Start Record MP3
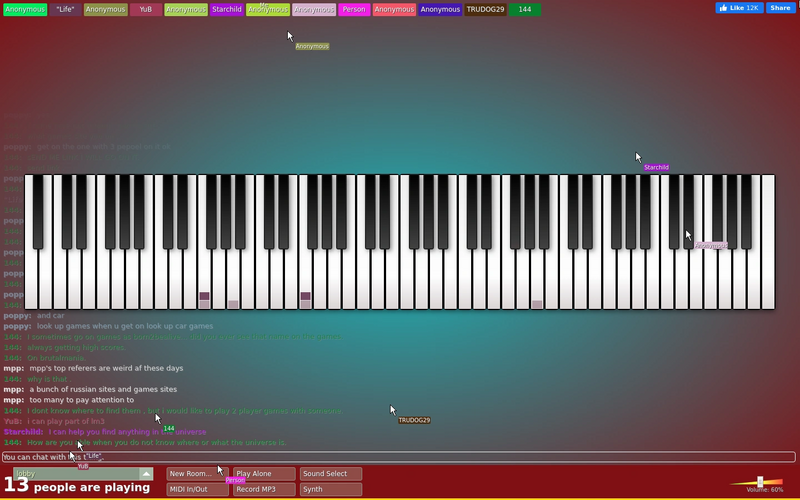Image resolution: width=800 pixels, height=500 pixels. pyautogui.click(x=264, y=489)
